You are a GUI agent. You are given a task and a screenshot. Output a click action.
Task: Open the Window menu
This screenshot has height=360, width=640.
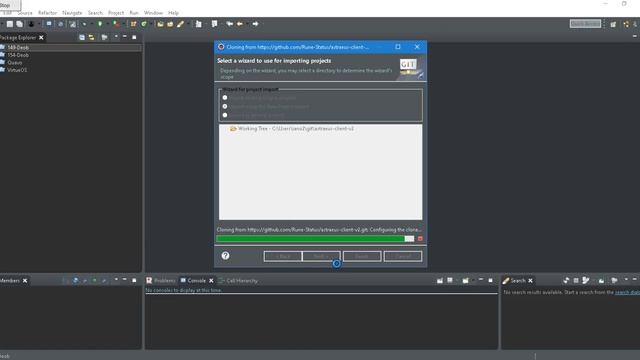pyautogui.click(x=153, y=13)
